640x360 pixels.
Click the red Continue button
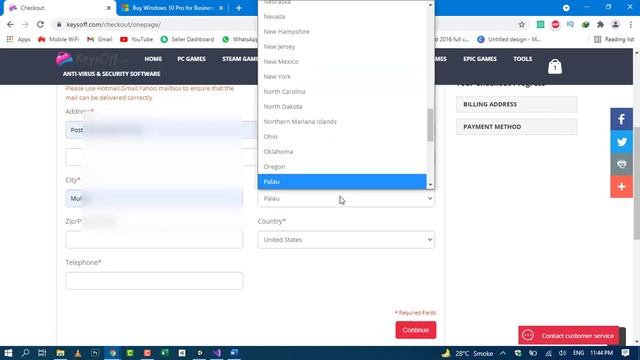pyautogui.click(x=416, y=330)
